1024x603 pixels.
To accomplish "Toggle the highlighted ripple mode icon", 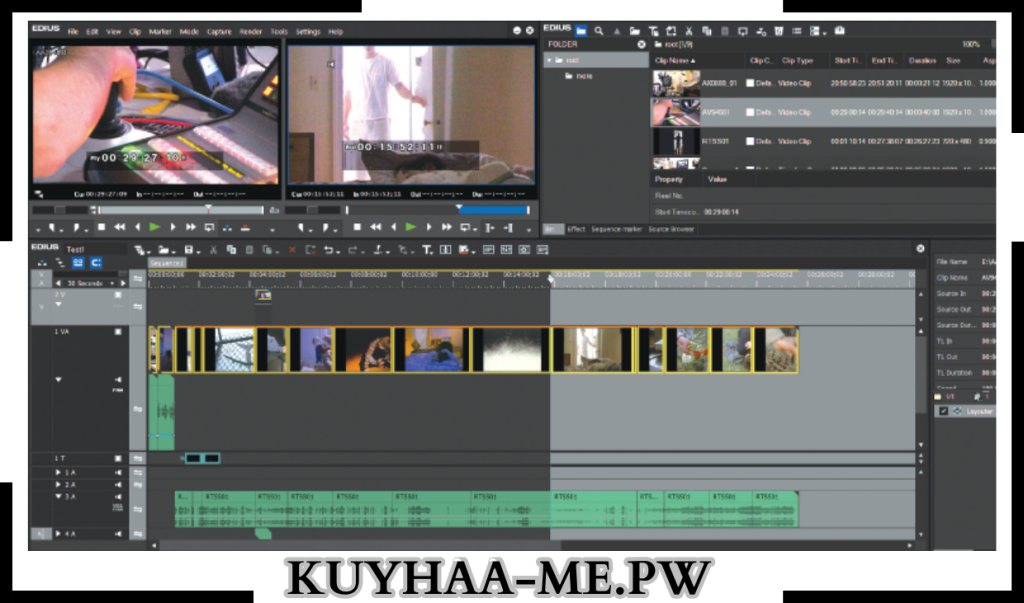I will tap(78, 263).
